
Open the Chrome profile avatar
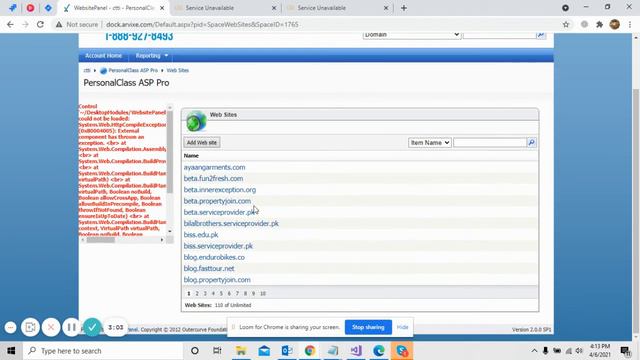pyautogui.click(x=615, y=24)
